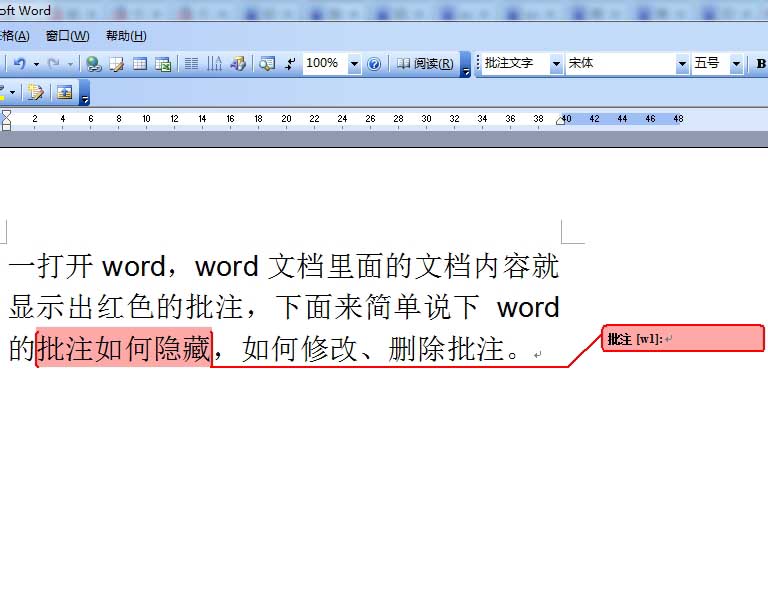Viewport: 768px width, 603px height.
Task: Insert a hyperlink with the globe icon
Action: coord(93,64)
